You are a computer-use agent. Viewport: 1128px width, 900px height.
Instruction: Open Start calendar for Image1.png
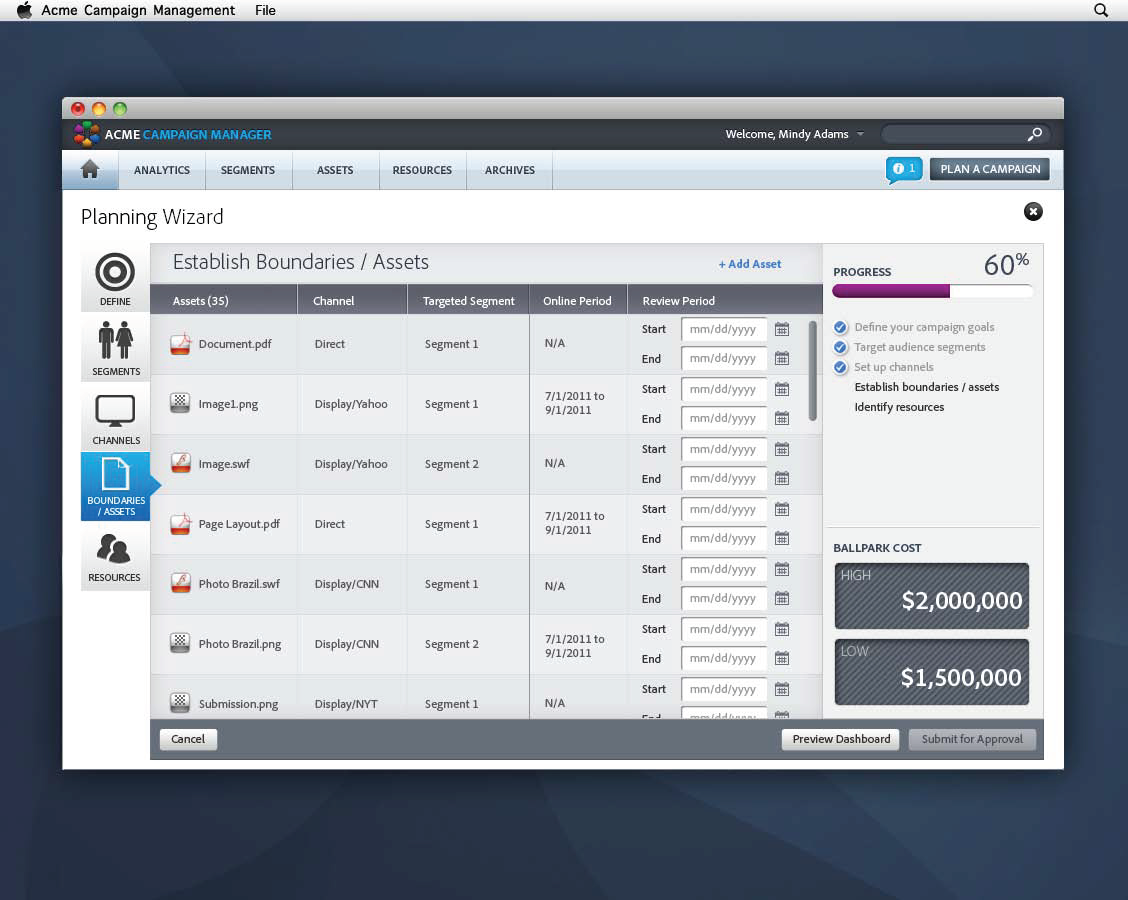[x=782, y=389]
